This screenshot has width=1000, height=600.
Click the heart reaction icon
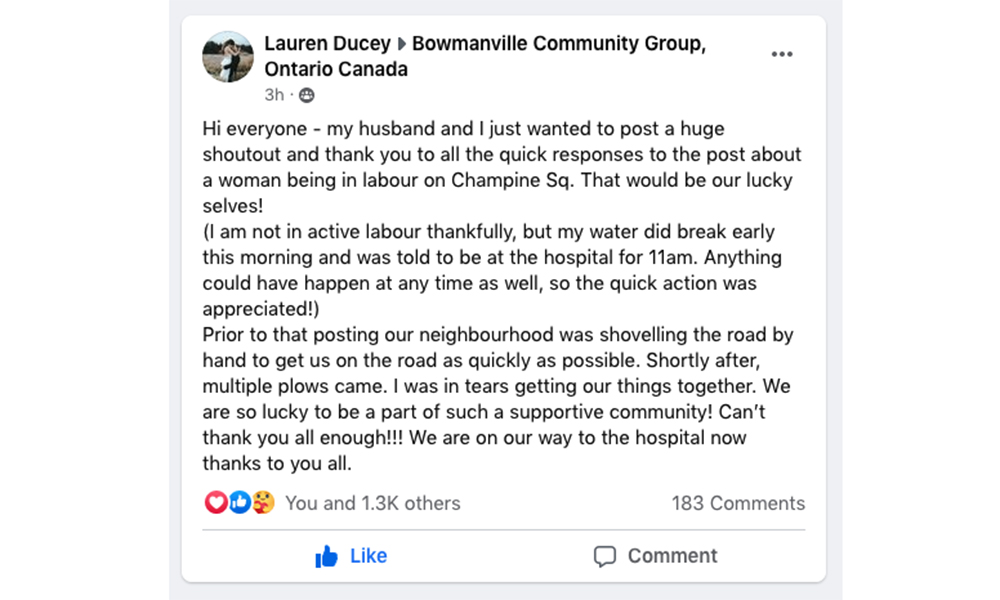coord(216,502)
